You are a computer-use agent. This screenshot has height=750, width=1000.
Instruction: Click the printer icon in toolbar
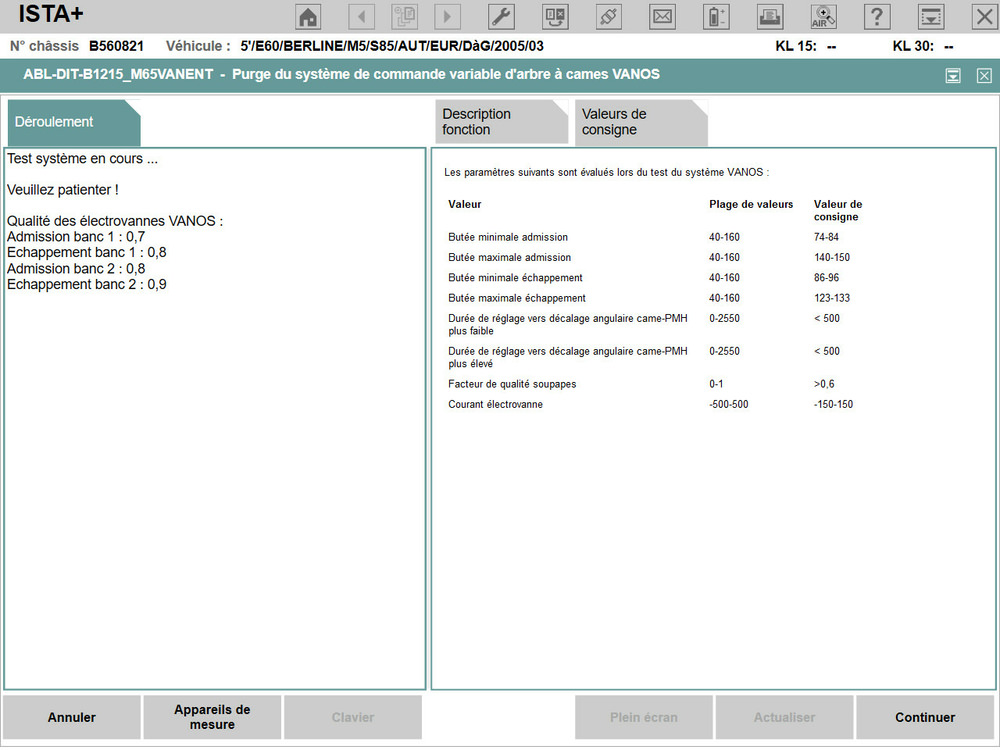pyautogui.click(x=770, y=17)
